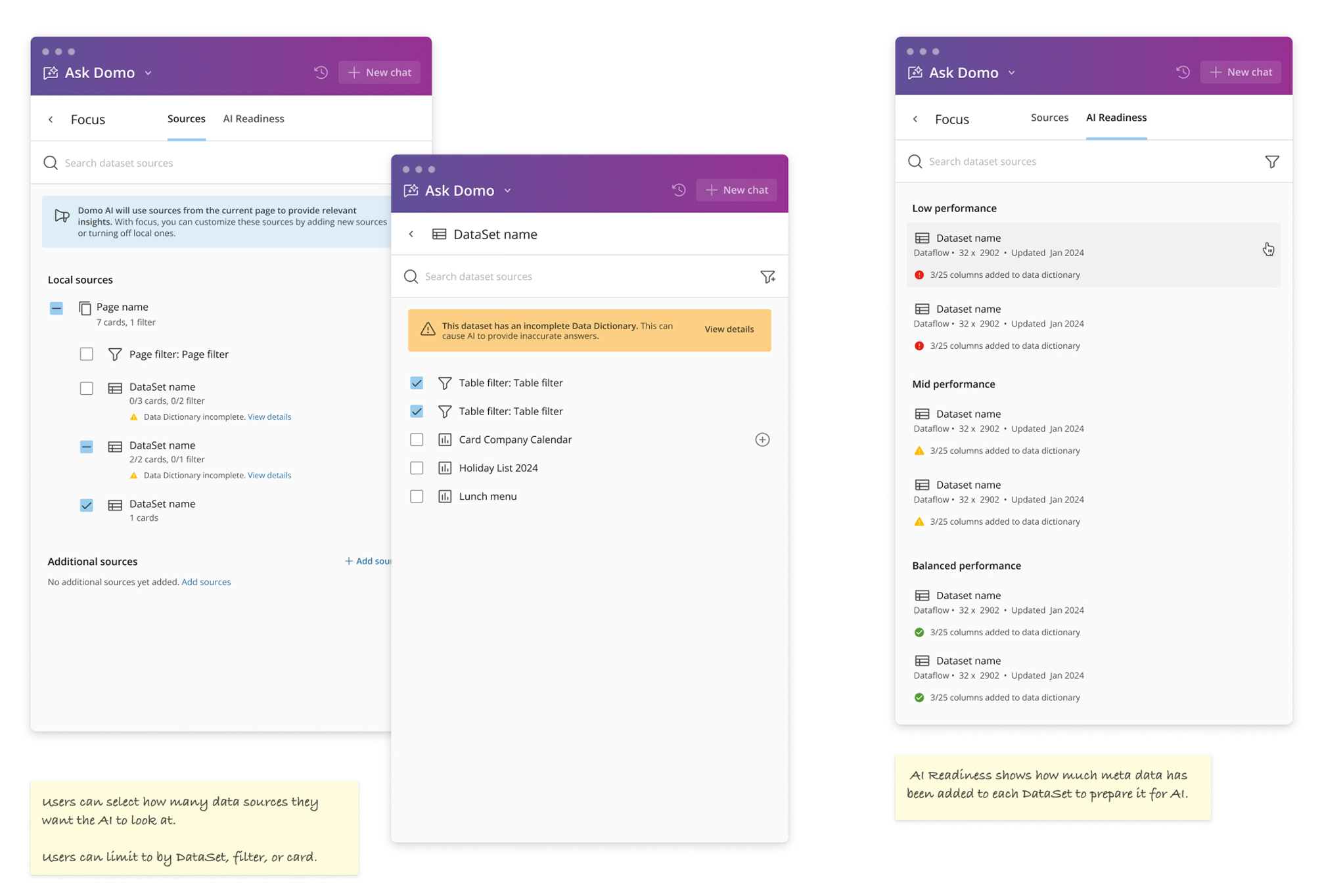Viewport: 1322px width, 896px height.
Task: Click Add sources link under Additional sources text
Action: coord(206,582)
